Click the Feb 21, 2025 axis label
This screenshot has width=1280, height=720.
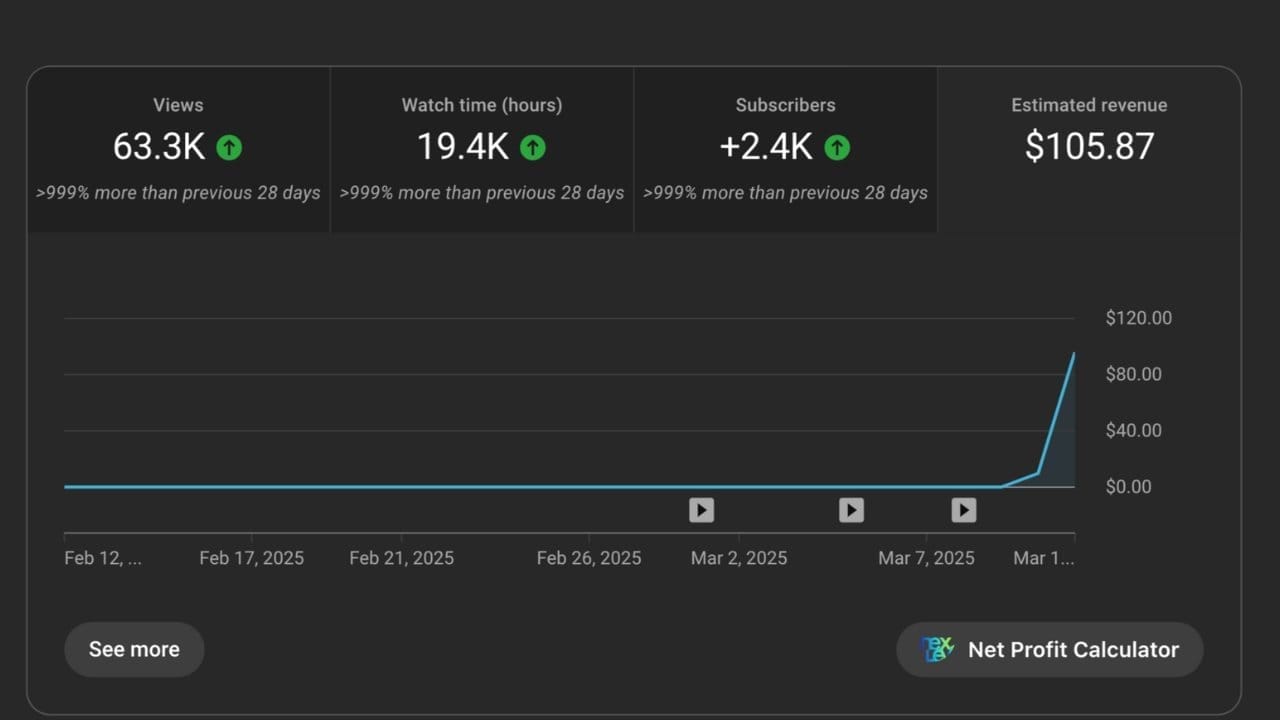(x=401, y=558)
